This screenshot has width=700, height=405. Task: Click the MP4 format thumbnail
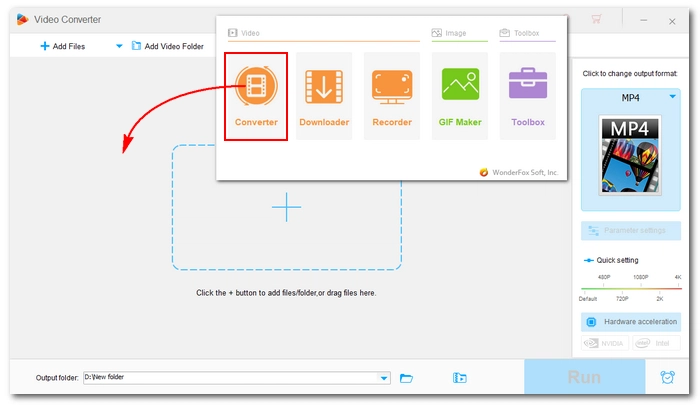630,155
